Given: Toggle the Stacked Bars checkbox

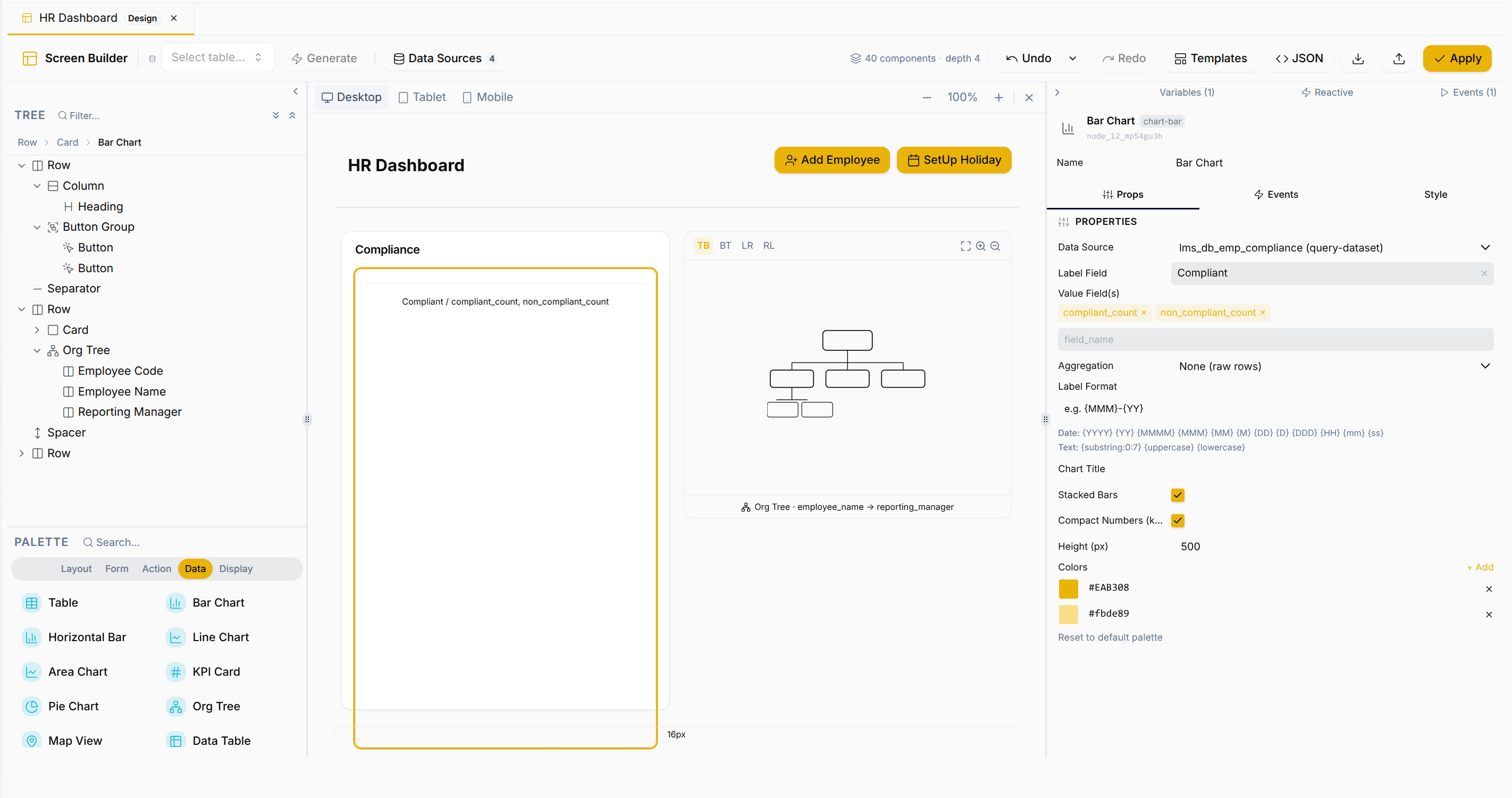Looking at the screenshot, I should (1178, 495).
